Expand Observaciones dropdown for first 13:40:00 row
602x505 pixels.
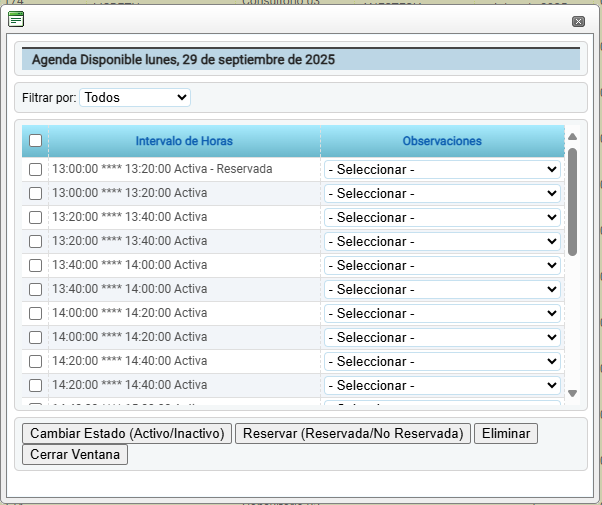coord(442,265)
